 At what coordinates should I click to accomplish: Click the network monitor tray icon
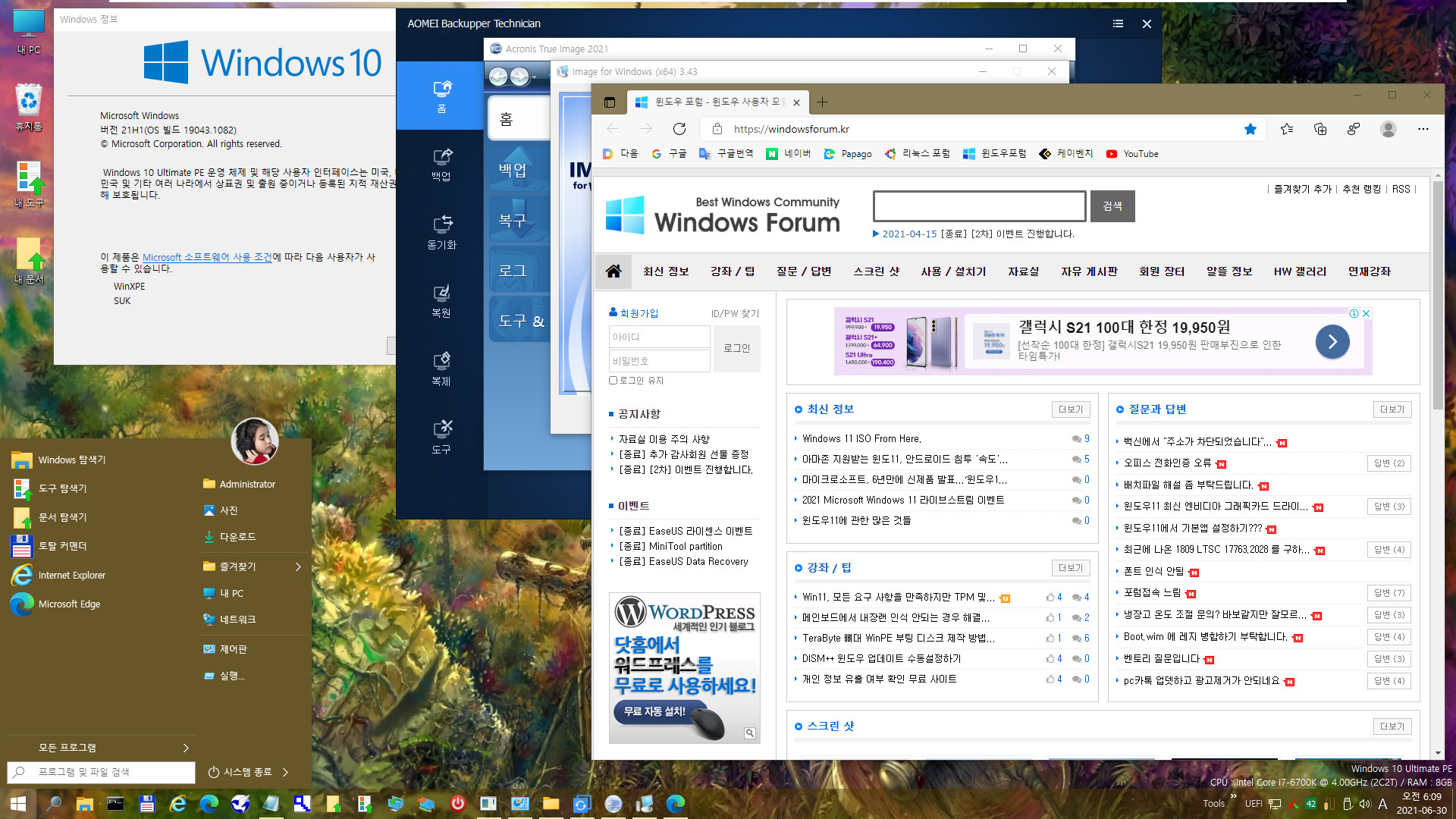[x=1275, y=804]
